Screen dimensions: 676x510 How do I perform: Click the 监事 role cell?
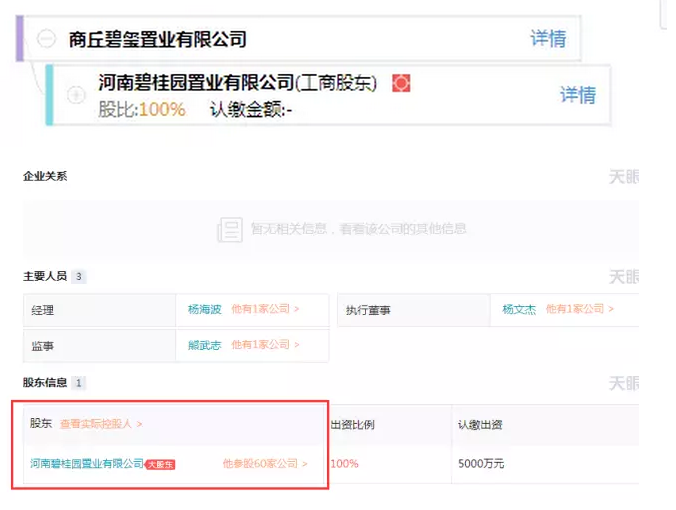100,346
